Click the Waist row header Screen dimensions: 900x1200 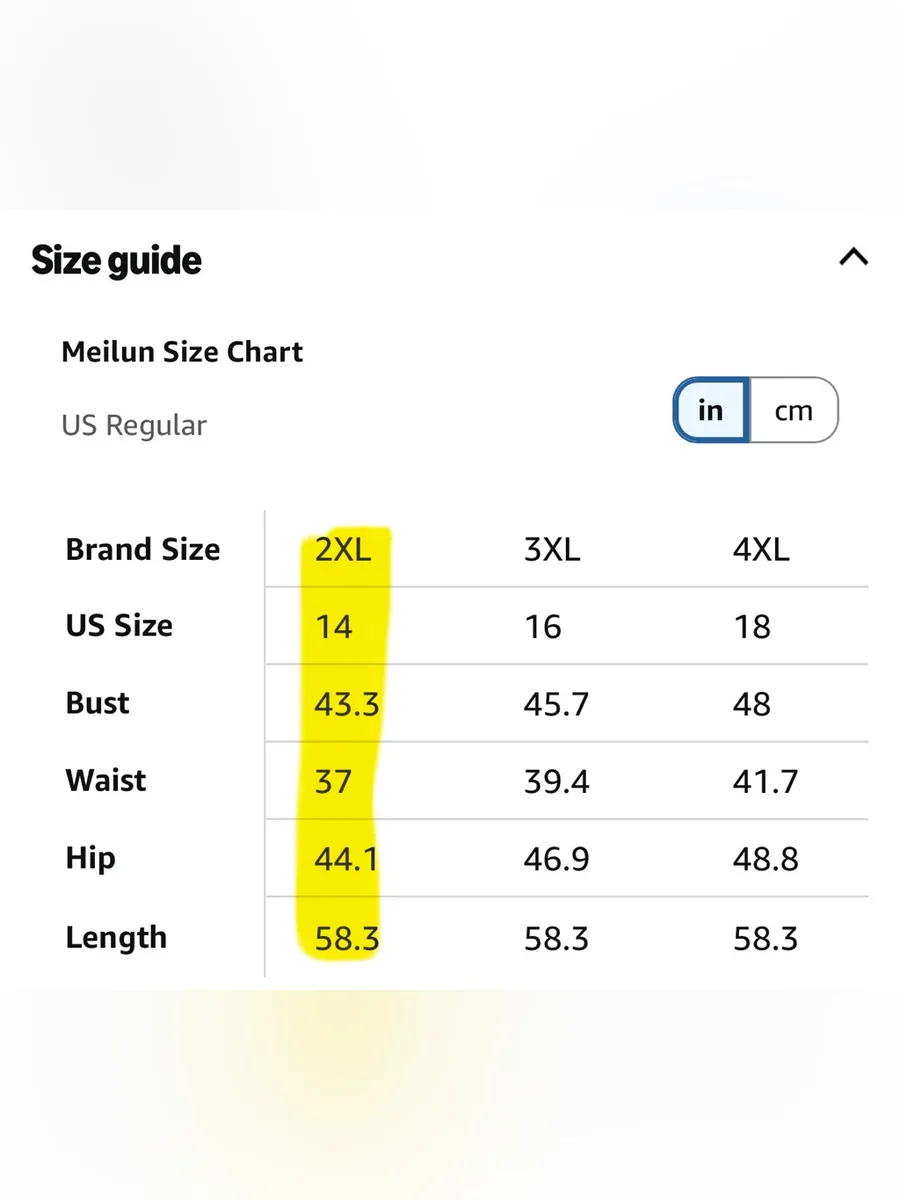coord(106,780)
